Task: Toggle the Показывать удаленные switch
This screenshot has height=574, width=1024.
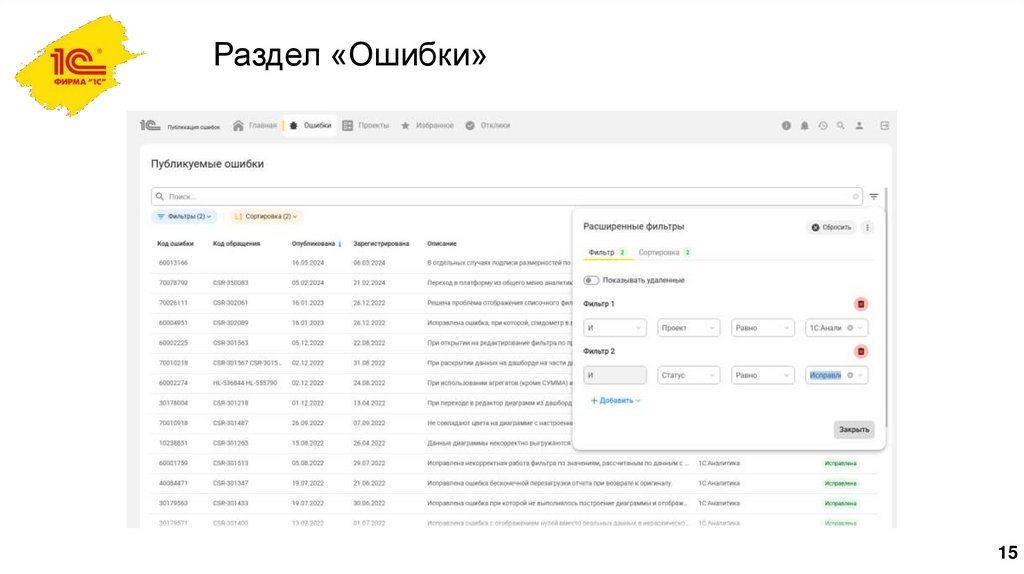Action: 591,280
